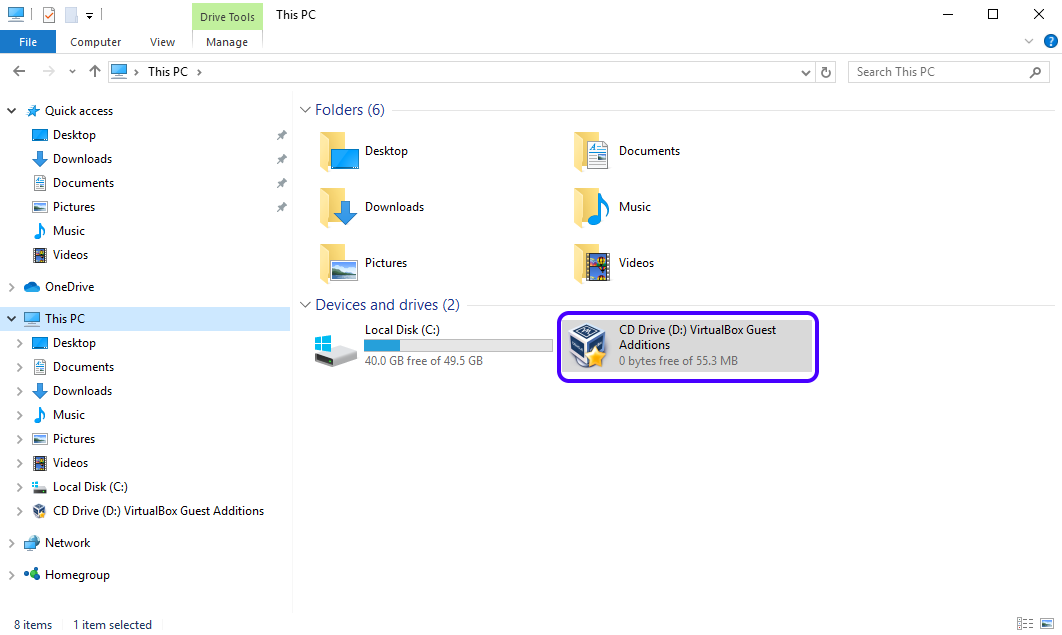Expand the OneDrive tree node
This screenshot has width=1062, height=635.
point(12,287)
